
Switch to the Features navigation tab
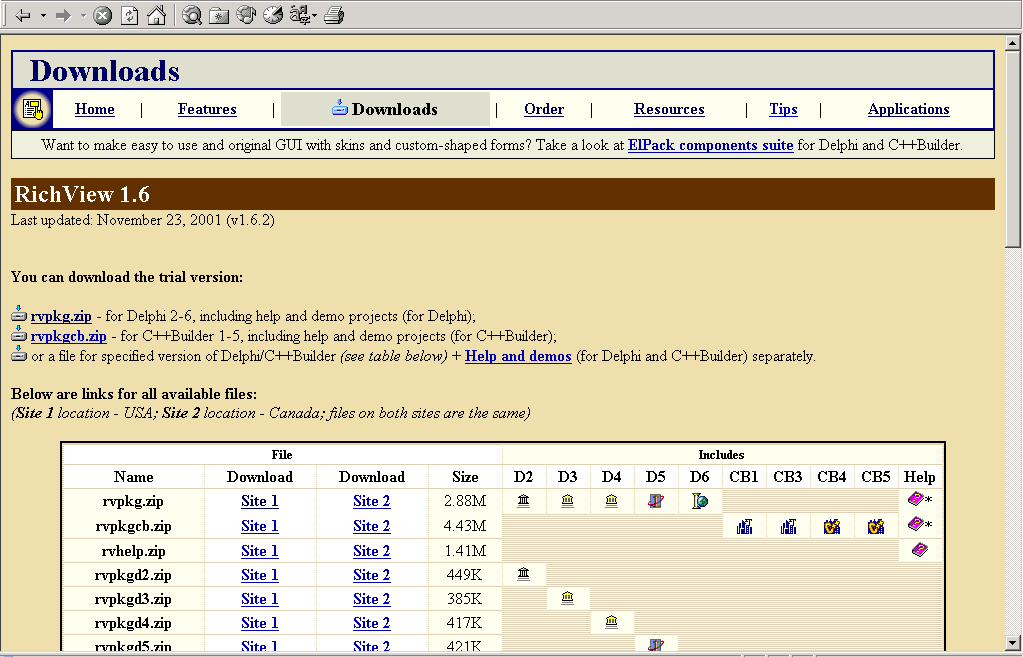[207, 110]
